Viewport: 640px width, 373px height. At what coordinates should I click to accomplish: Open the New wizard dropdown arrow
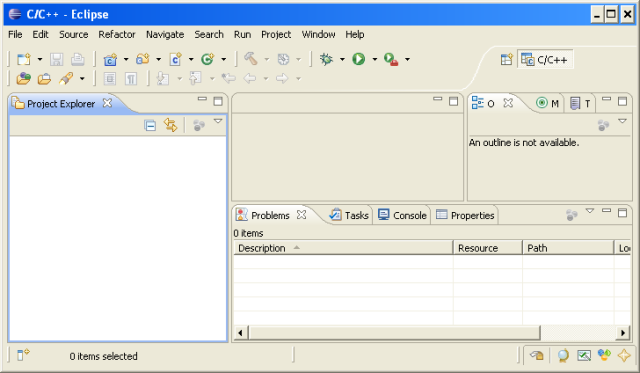pyautogui.click(x=40, y=60)
